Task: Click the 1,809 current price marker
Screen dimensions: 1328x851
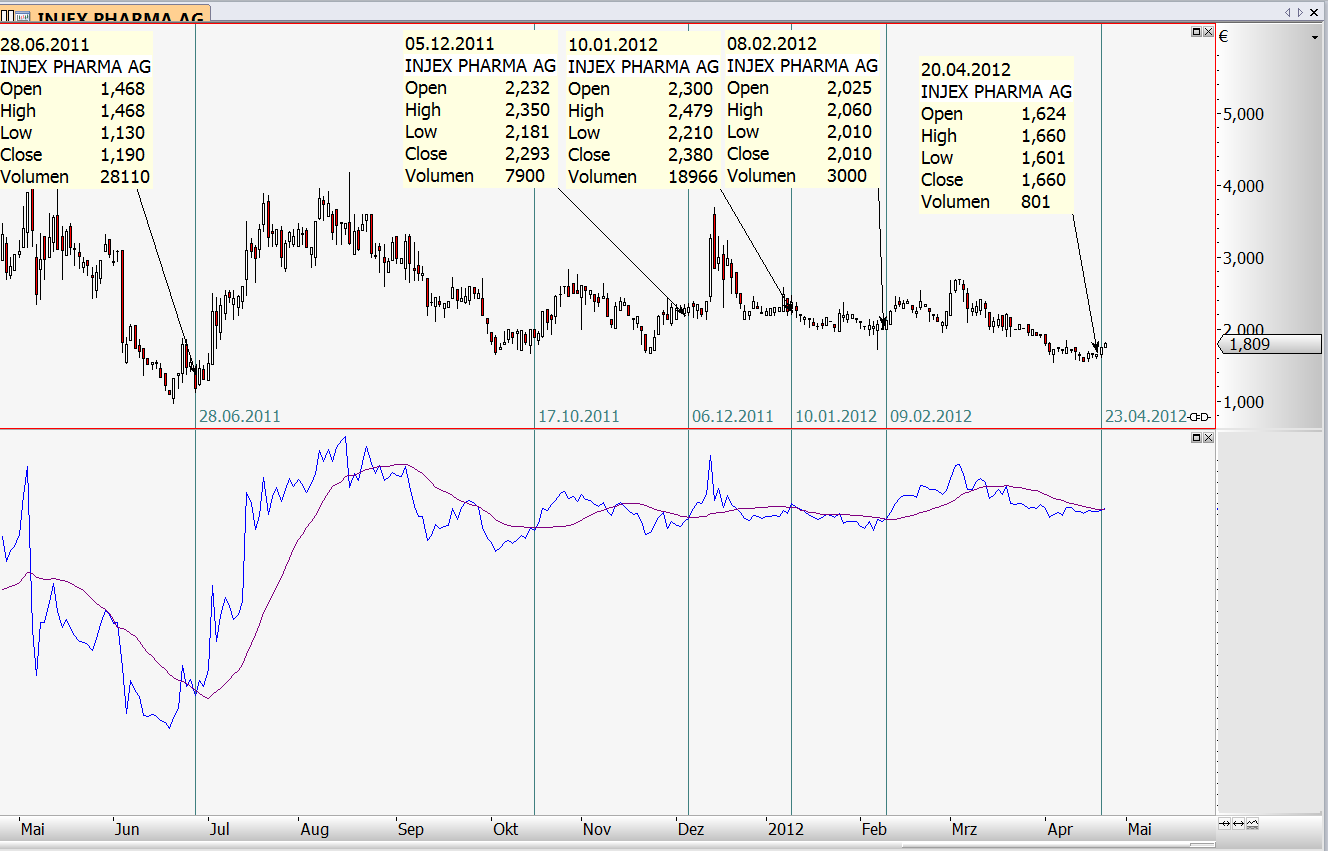Action: pos(1271,345)
